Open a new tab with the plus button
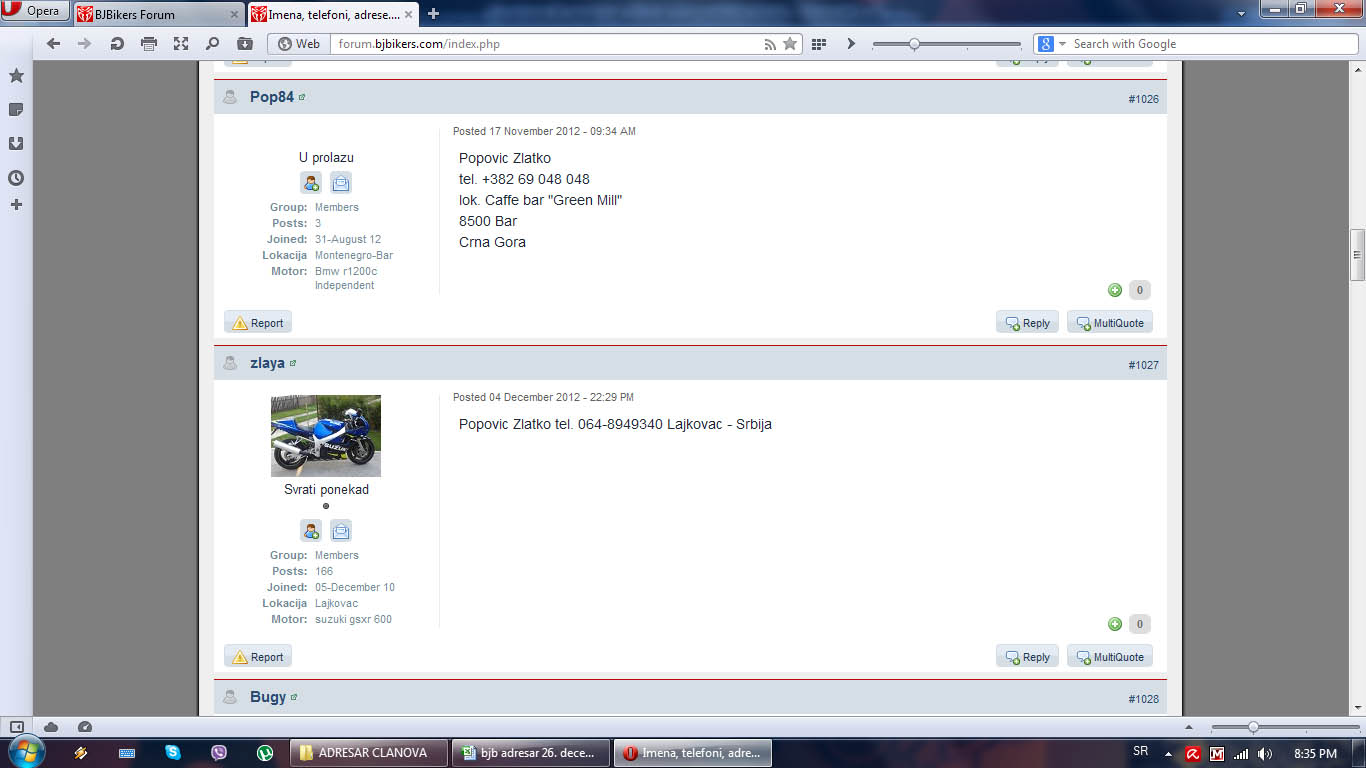The width and height of the screenshot is (1366, 768). click(433, 14)
